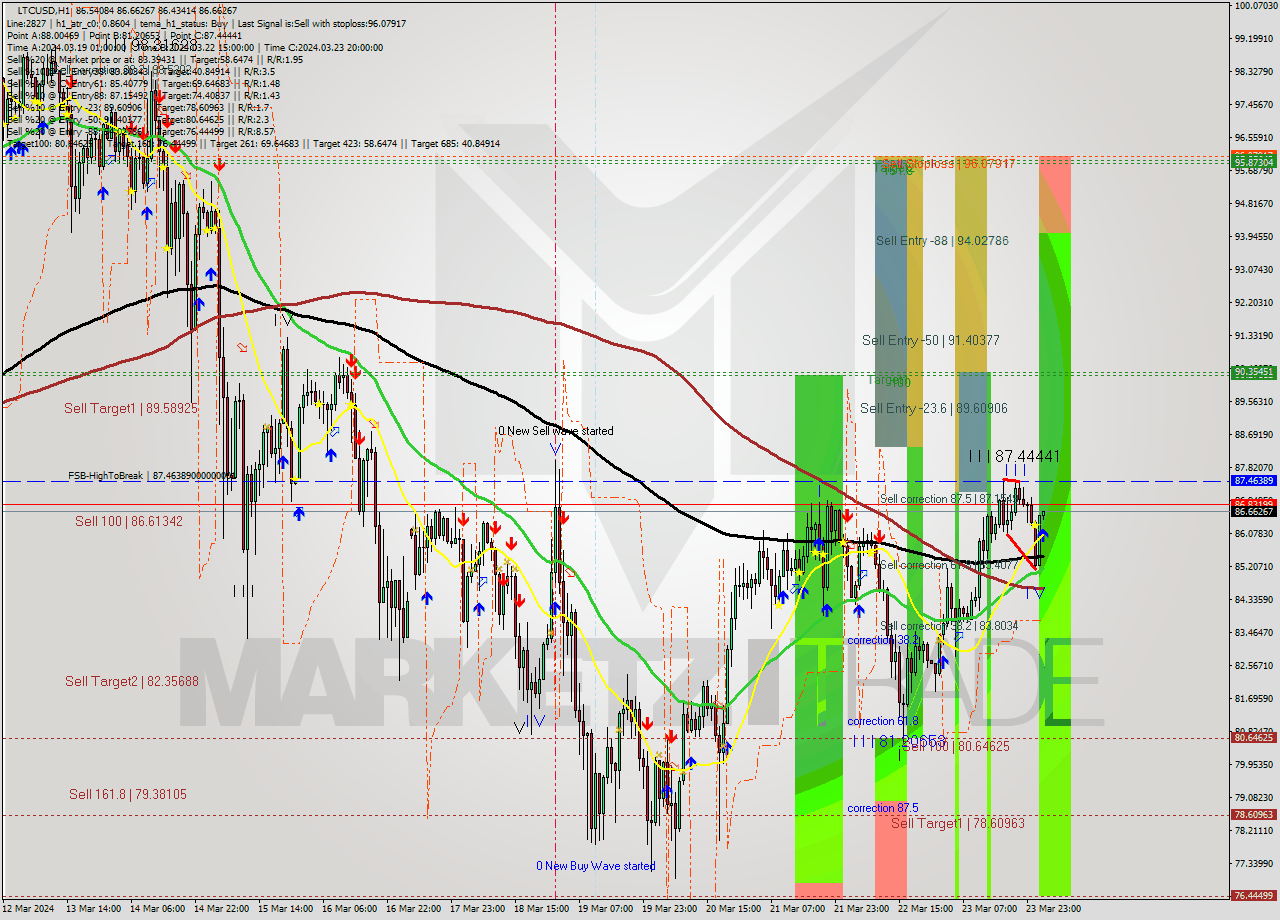
Task: Click the 23 Mar 23:00 time label
Action: pyautogui.click(x=1053, y=909)
